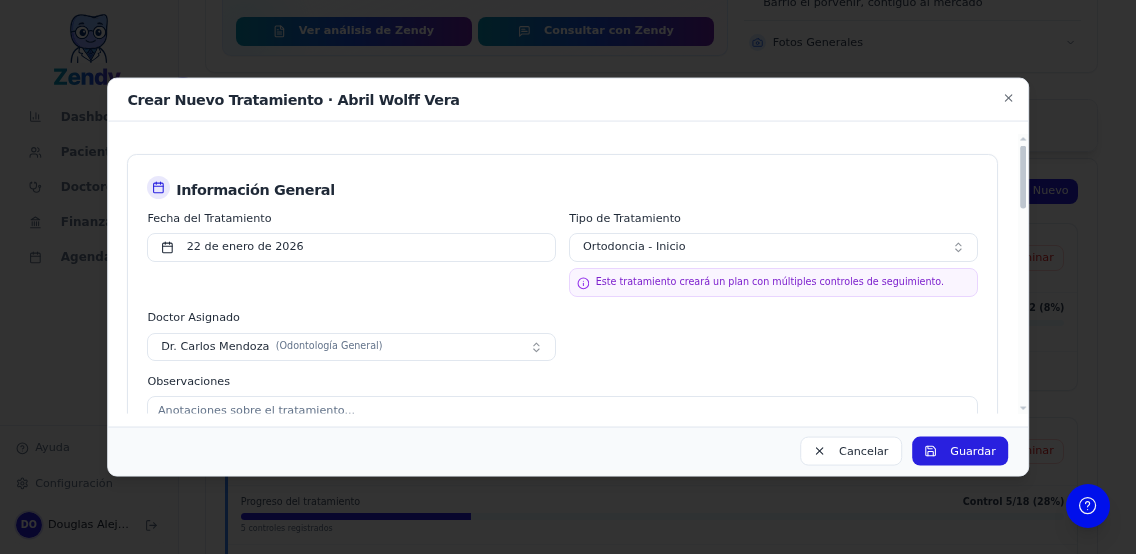Click the Pacientes people icon in sidebar
The width and height of the screenshot is (1136, 554).
[35, 152]
